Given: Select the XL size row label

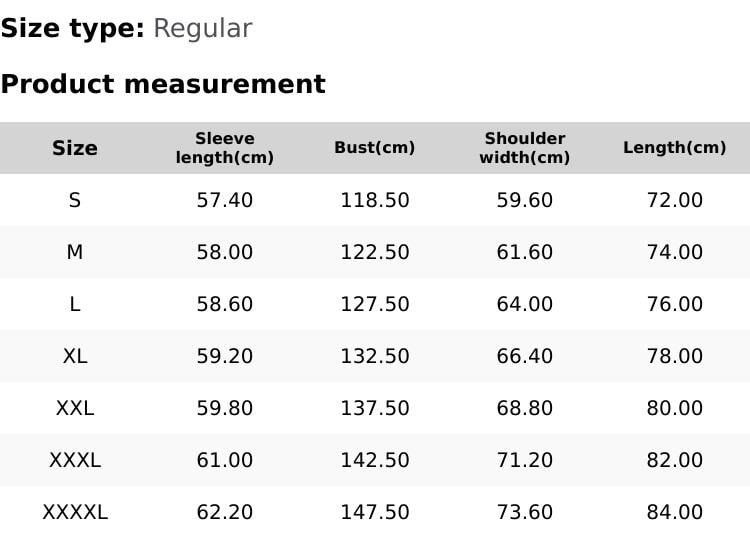Looking at the screenshot, I should point(75,356).
